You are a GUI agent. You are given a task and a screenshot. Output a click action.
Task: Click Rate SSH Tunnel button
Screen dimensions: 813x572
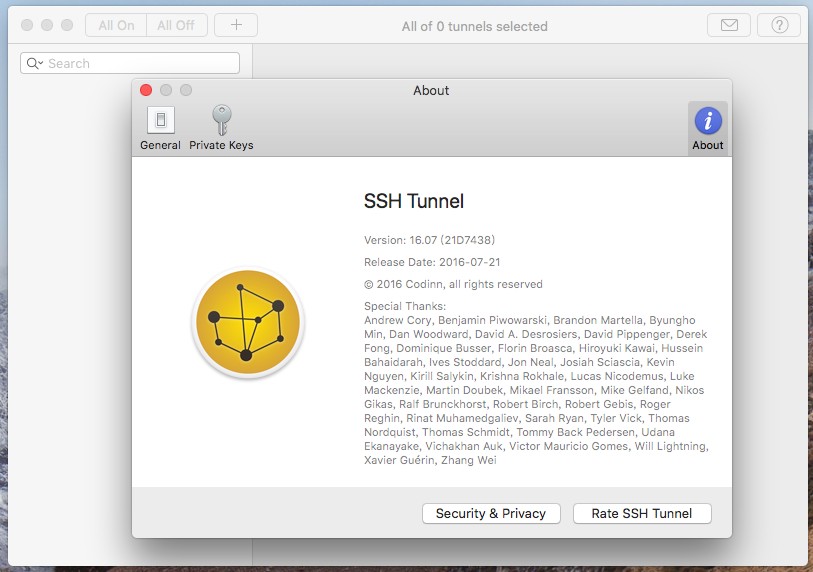click(x=642, y=513)
